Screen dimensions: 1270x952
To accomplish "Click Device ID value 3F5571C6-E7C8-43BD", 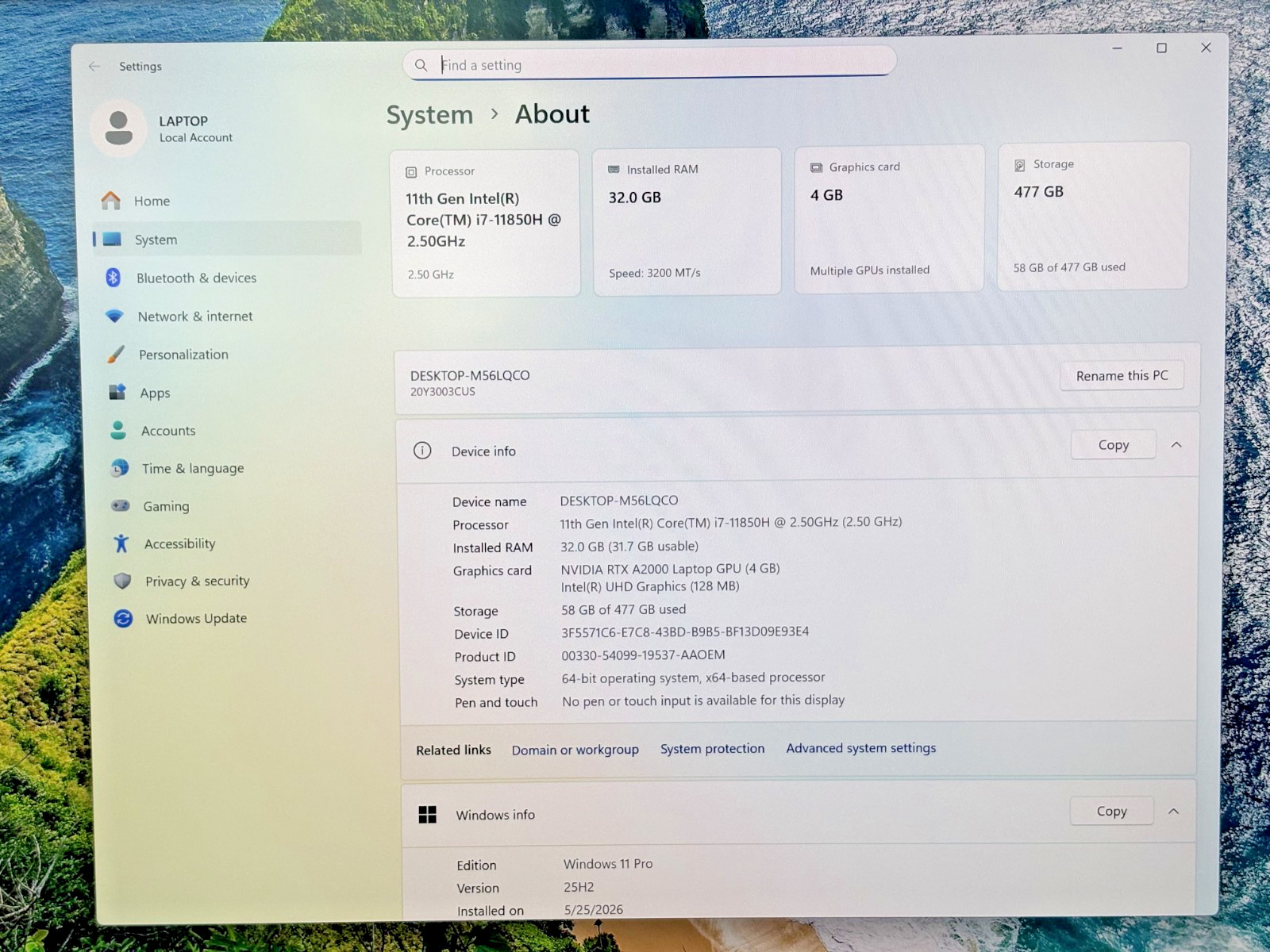I will [685, 631].
